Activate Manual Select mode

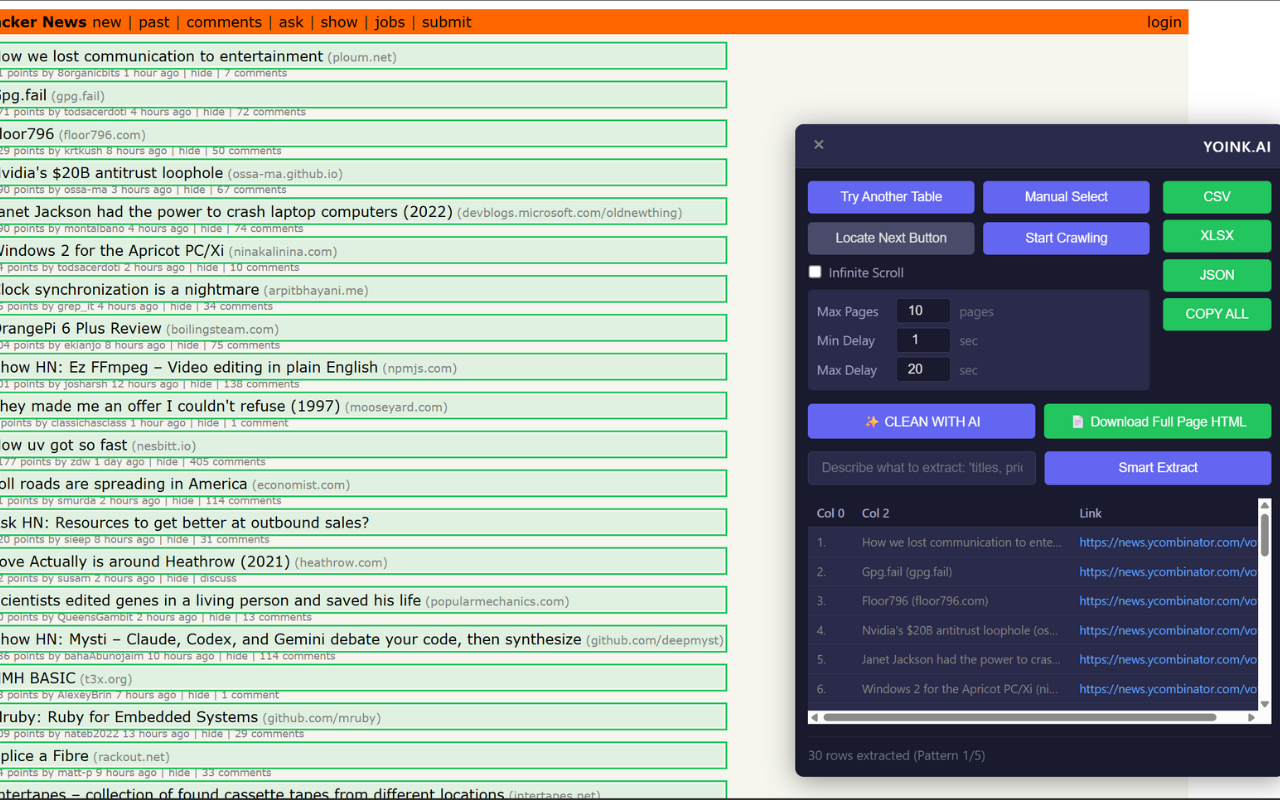click(x=1065, y=197)
